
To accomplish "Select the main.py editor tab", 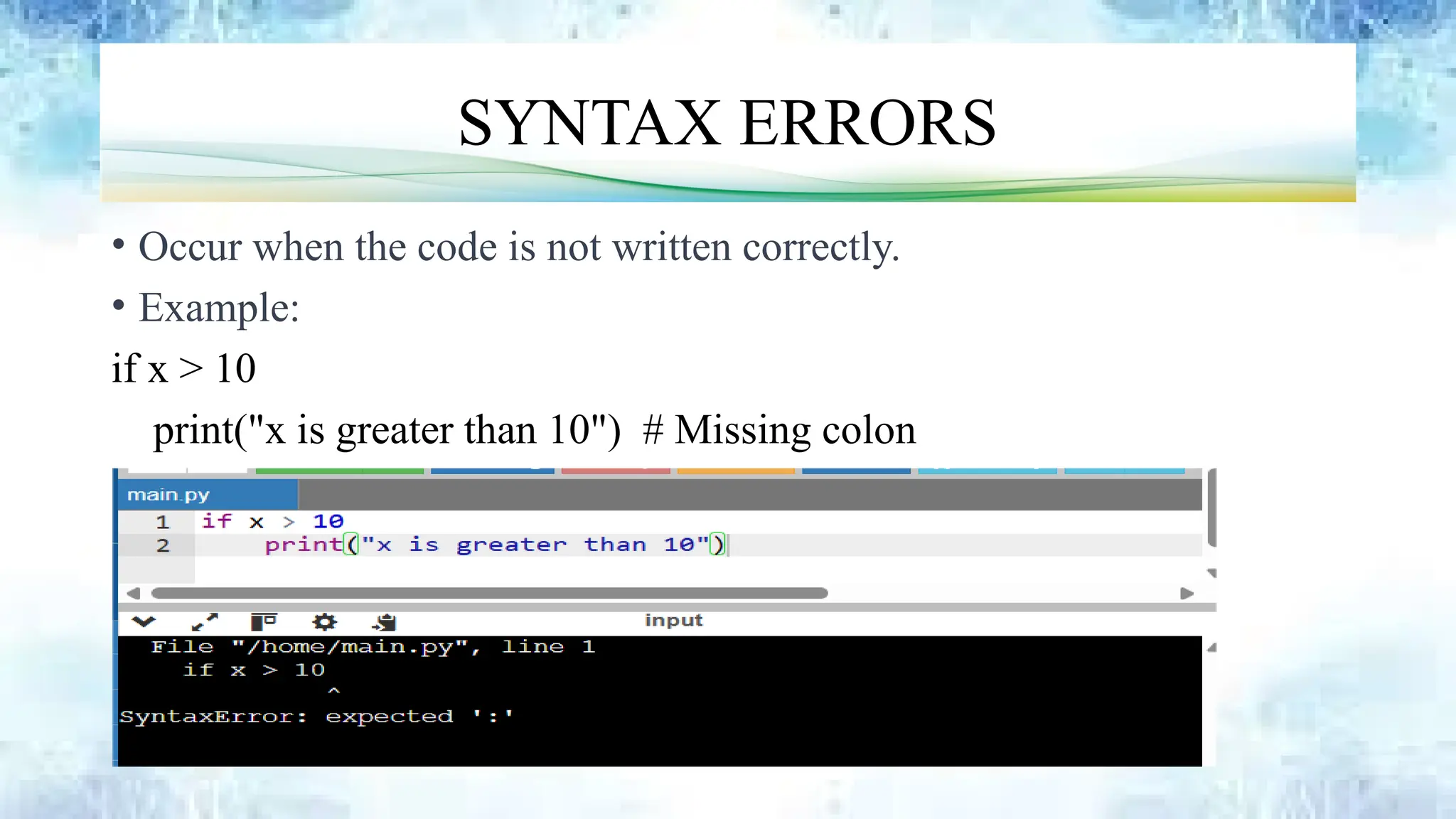I will [208, 495].
